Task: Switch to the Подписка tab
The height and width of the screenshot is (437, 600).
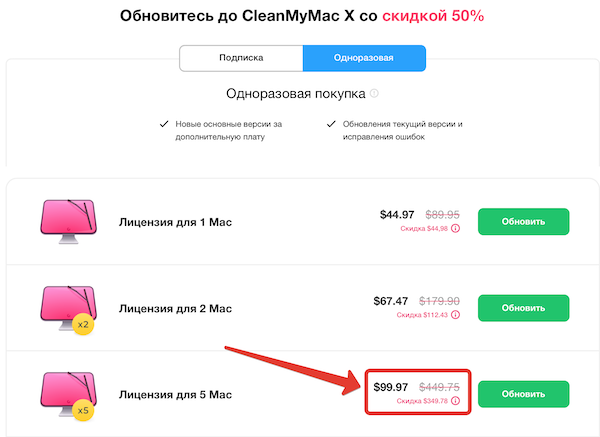Action: click(x=241, y=58)
